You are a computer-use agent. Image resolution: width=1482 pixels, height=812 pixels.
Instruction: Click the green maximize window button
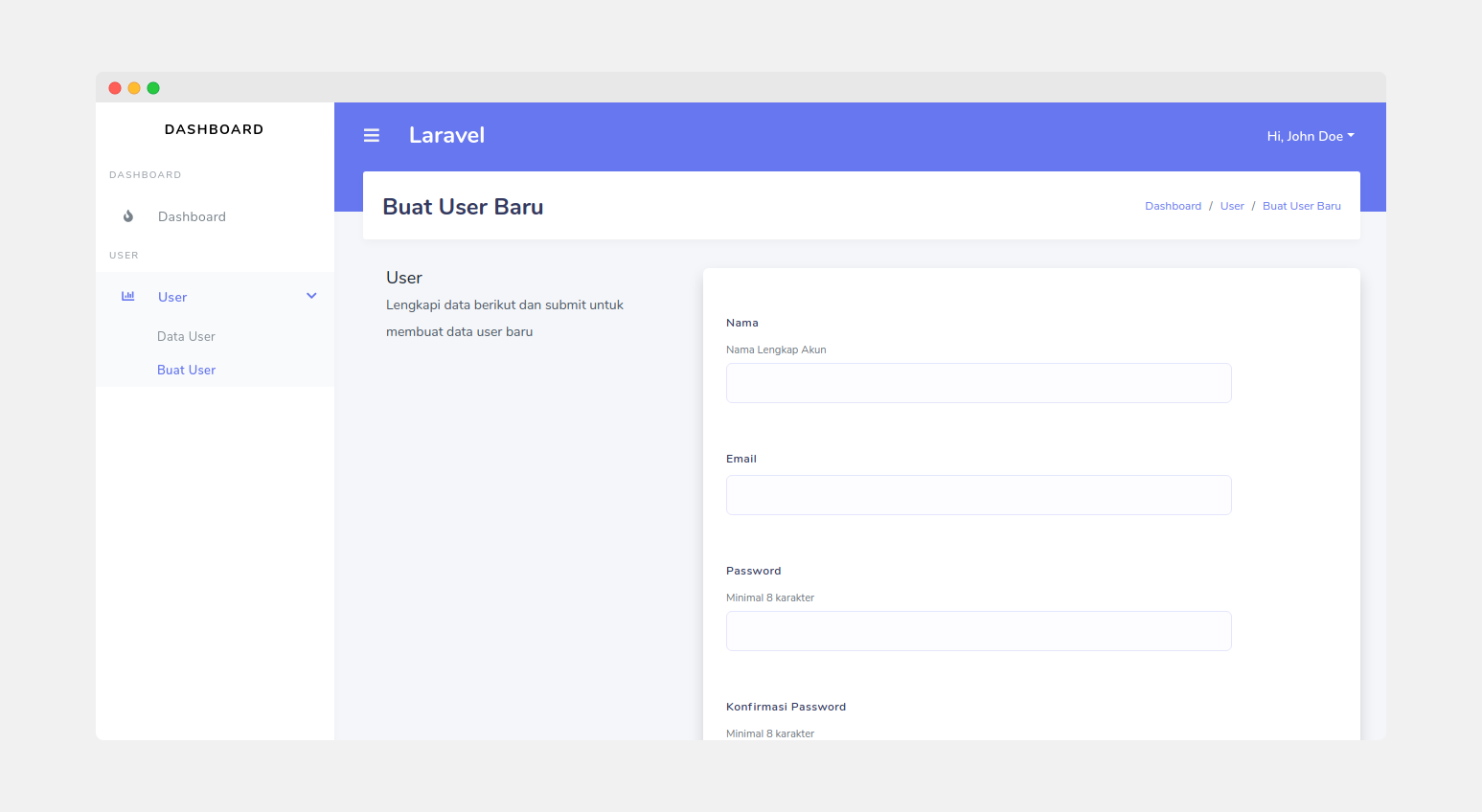coord(153,88)
